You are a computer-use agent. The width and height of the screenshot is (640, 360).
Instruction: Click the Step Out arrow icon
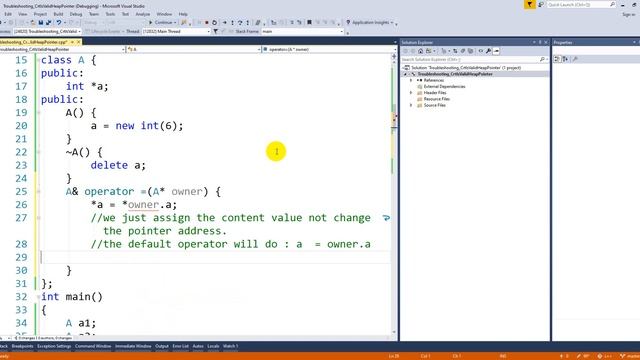(x=247, y=22)
